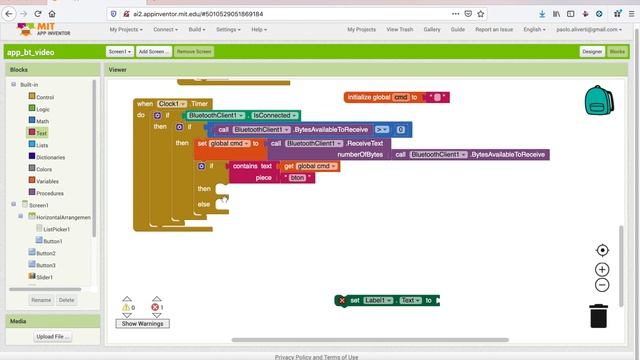Click the Upload File button

[x=53, y=337]
